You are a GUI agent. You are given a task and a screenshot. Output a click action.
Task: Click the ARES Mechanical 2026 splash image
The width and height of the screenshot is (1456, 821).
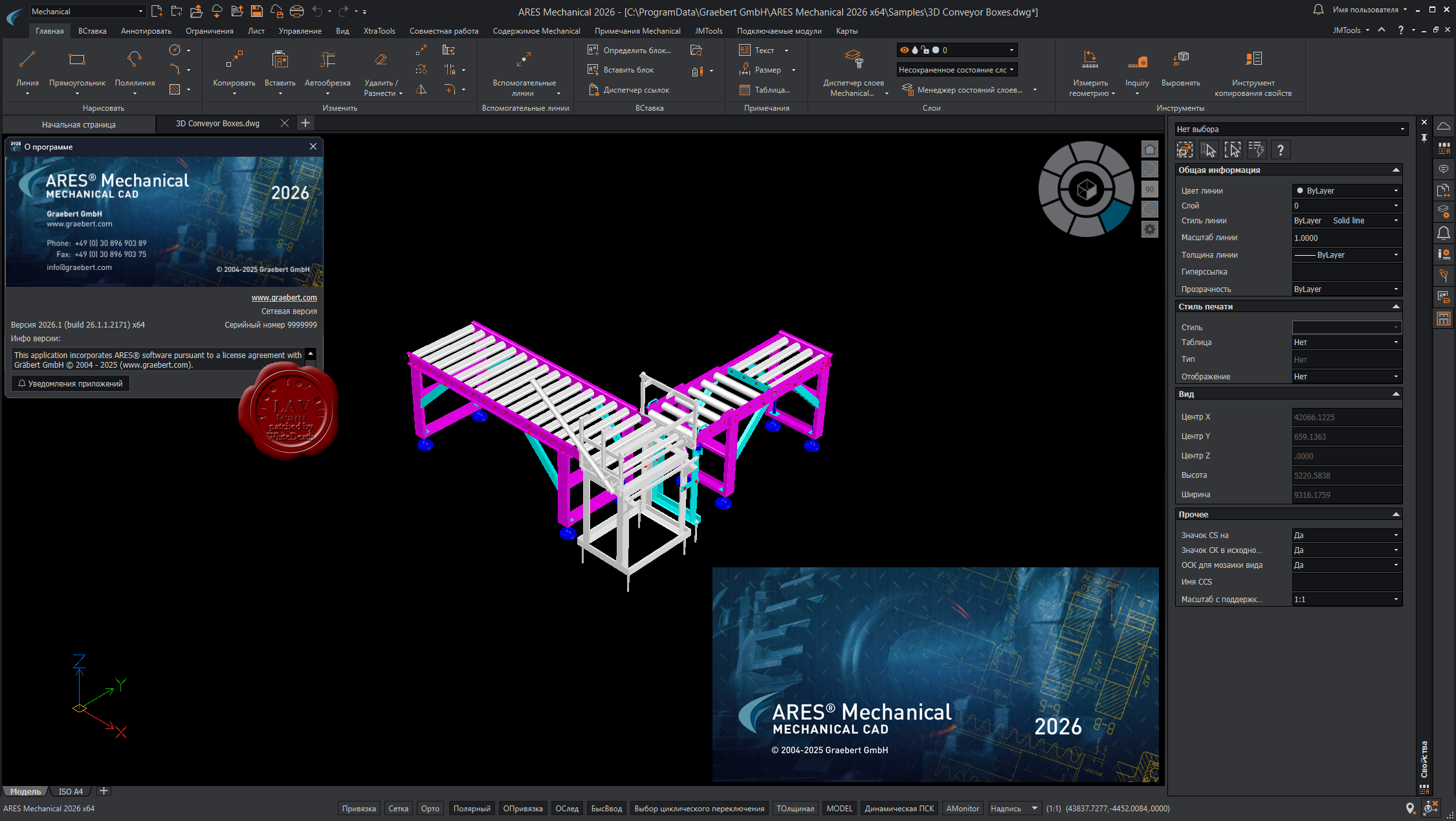coord(935,674)
